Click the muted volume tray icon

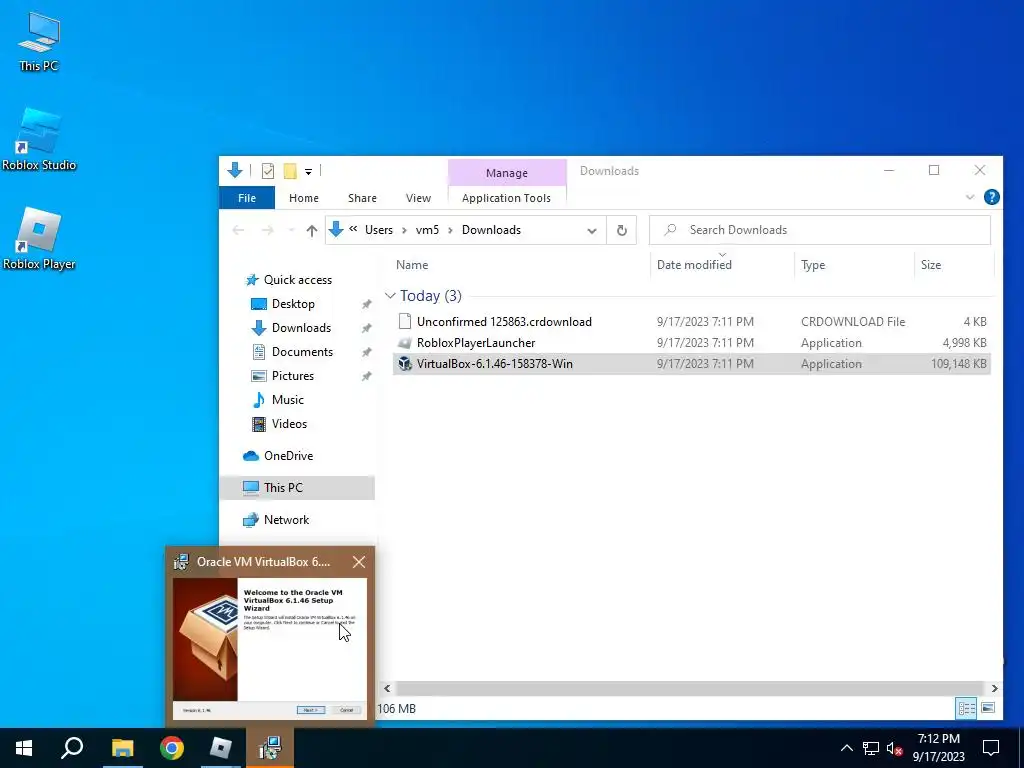point(894,748)
